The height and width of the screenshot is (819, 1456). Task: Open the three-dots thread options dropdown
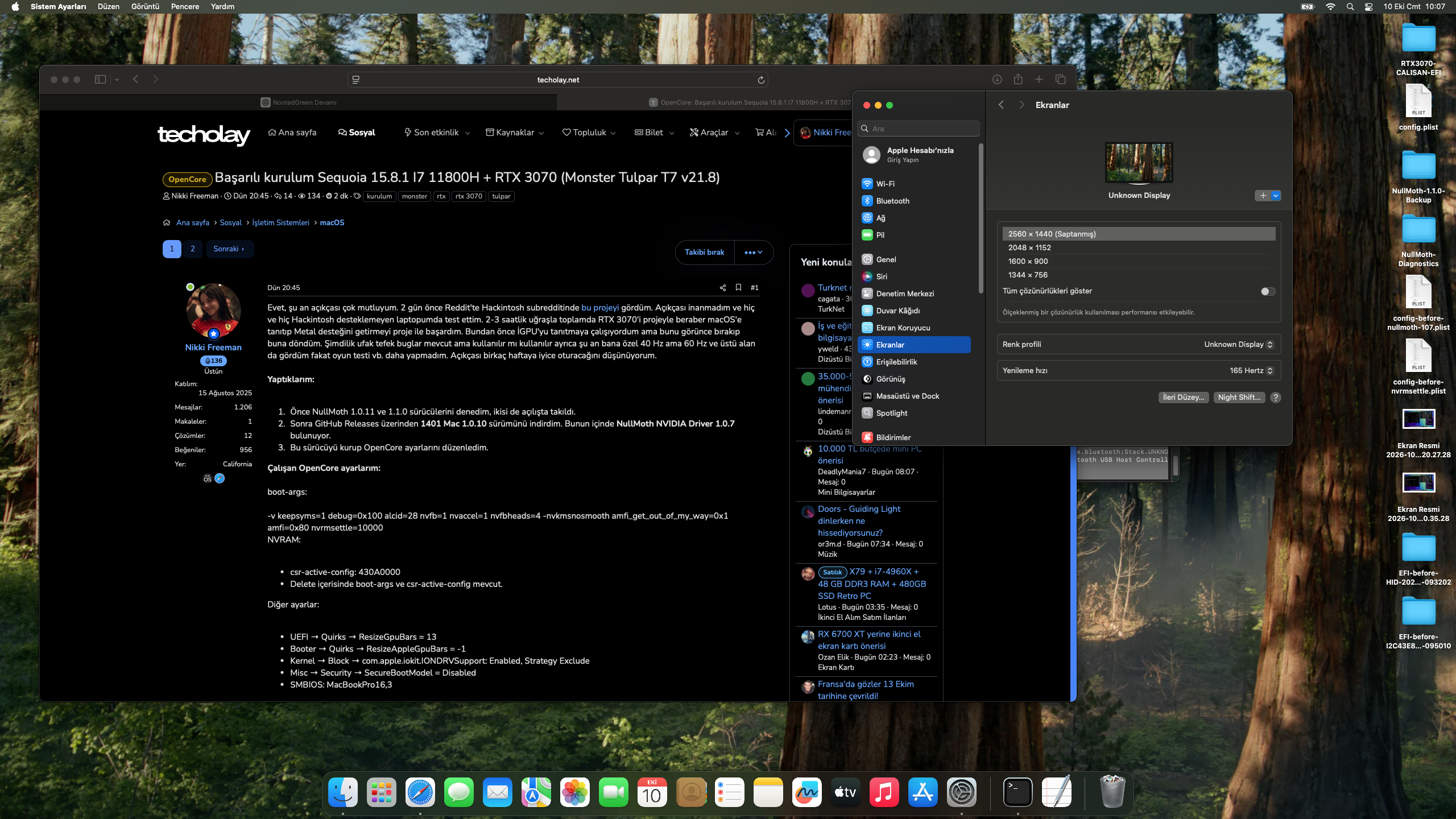753,253
